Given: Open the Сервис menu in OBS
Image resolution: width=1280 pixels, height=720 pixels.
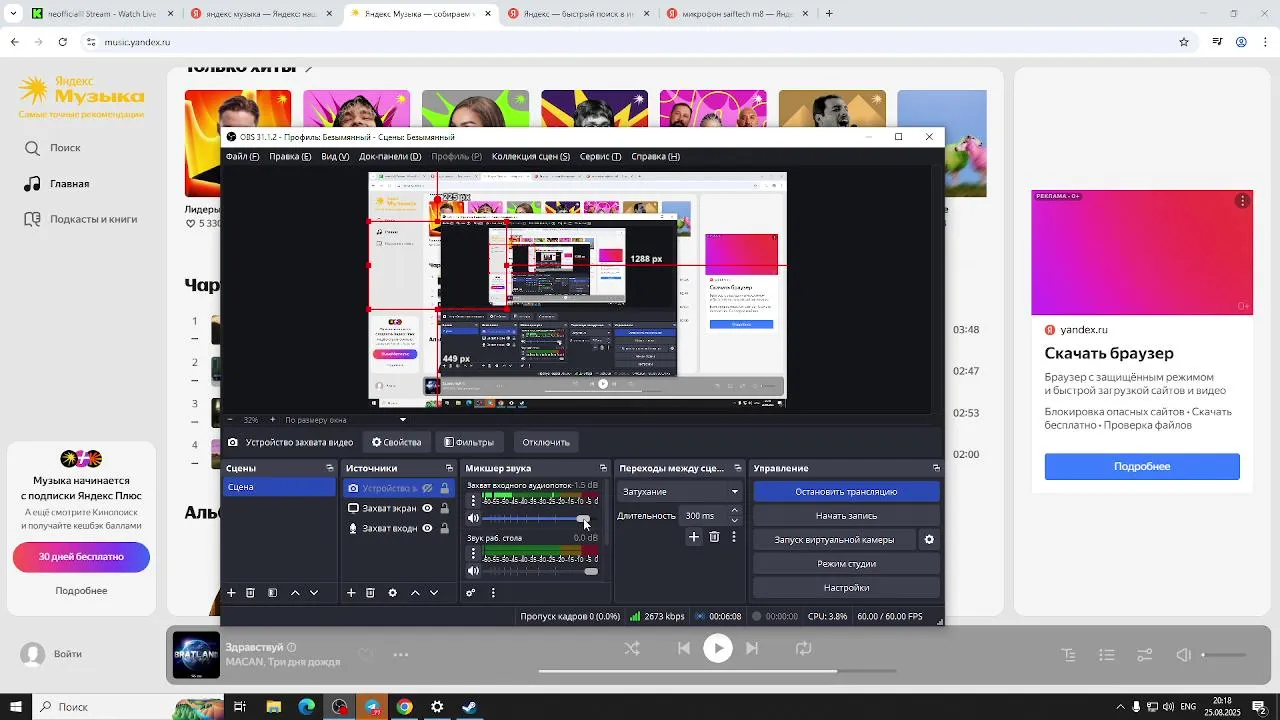Looking at the screenshot, I should [x=600, y=156].
